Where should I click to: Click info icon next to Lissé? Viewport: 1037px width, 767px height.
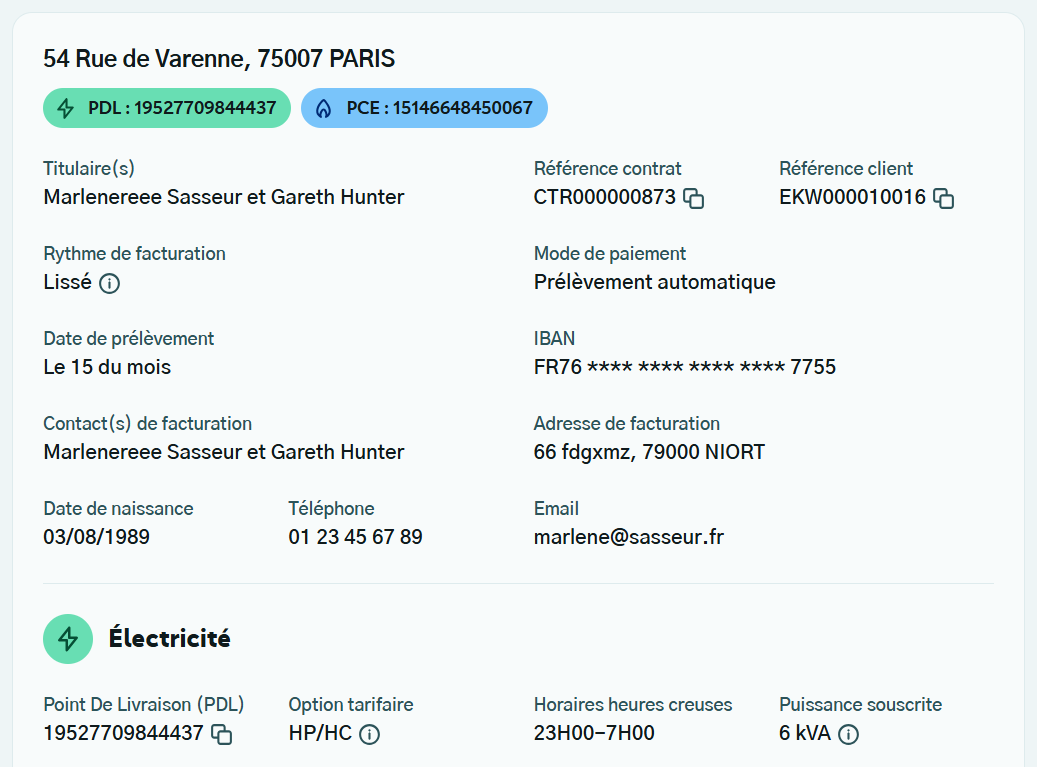coord(110,283)
